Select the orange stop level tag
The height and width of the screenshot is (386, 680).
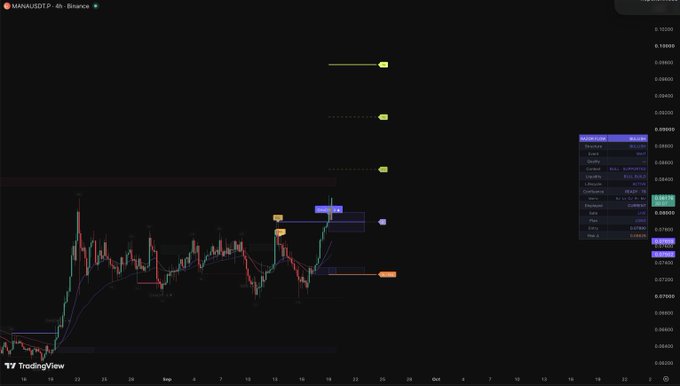(x=387, y=275)
